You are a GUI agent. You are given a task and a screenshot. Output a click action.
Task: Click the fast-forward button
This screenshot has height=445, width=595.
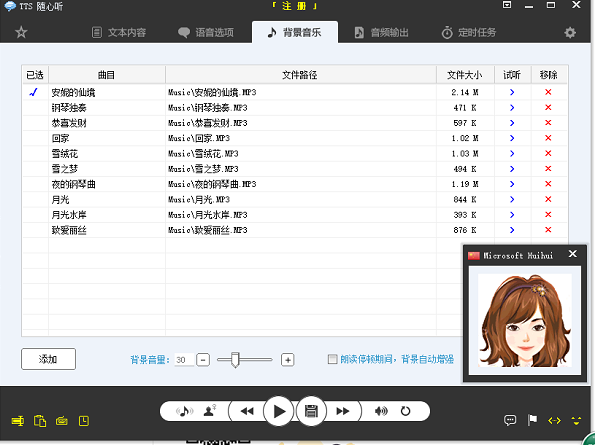click(x=343, y=411)
